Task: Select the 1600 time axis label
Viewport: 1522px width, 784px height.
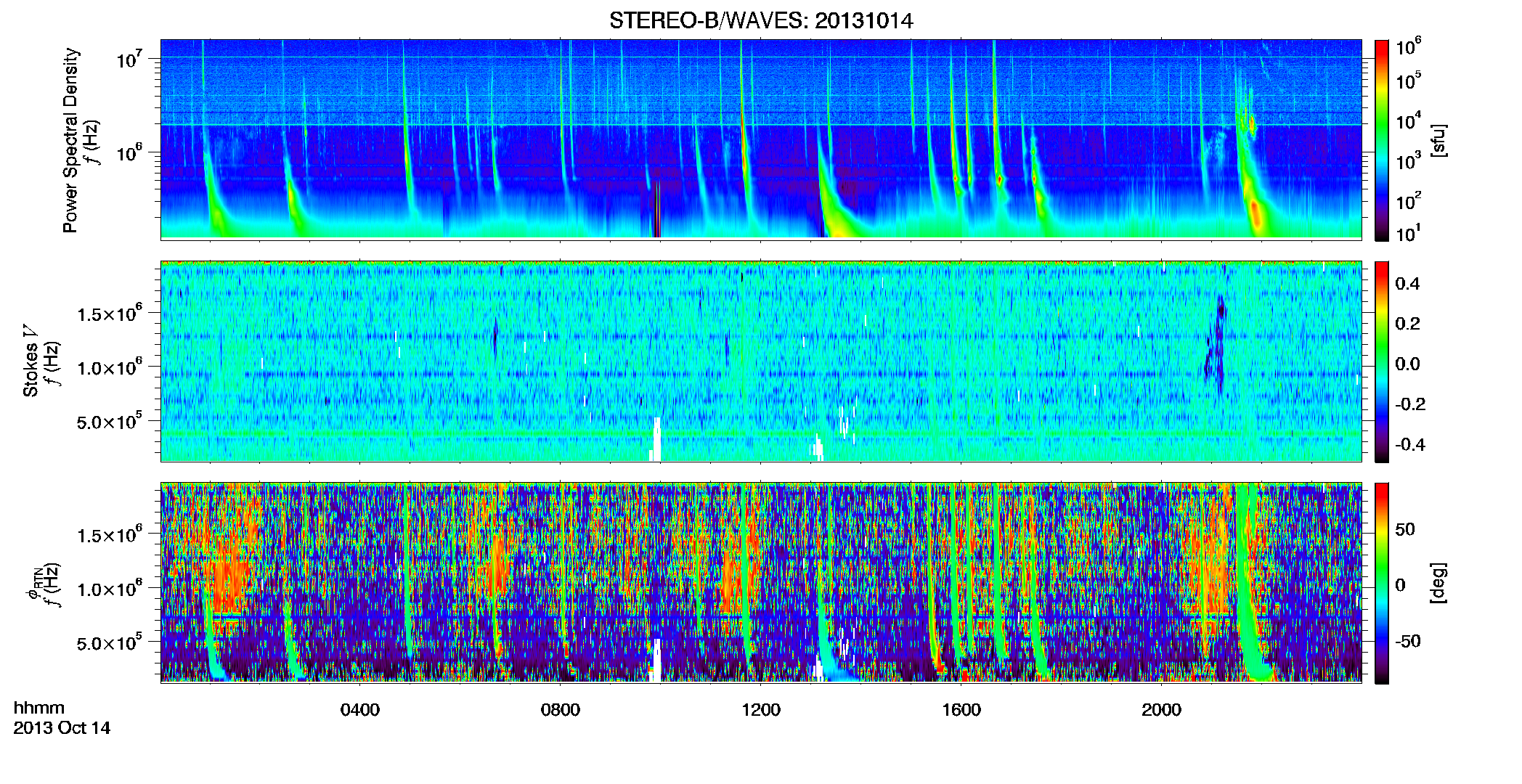Action: click(x=961, y=710)
